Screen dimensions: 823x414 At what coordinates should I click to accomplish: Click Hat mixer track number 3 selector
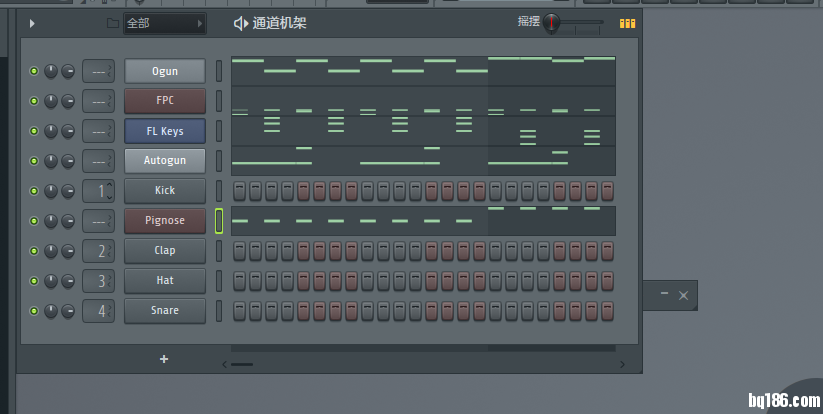tap(98, 281)
